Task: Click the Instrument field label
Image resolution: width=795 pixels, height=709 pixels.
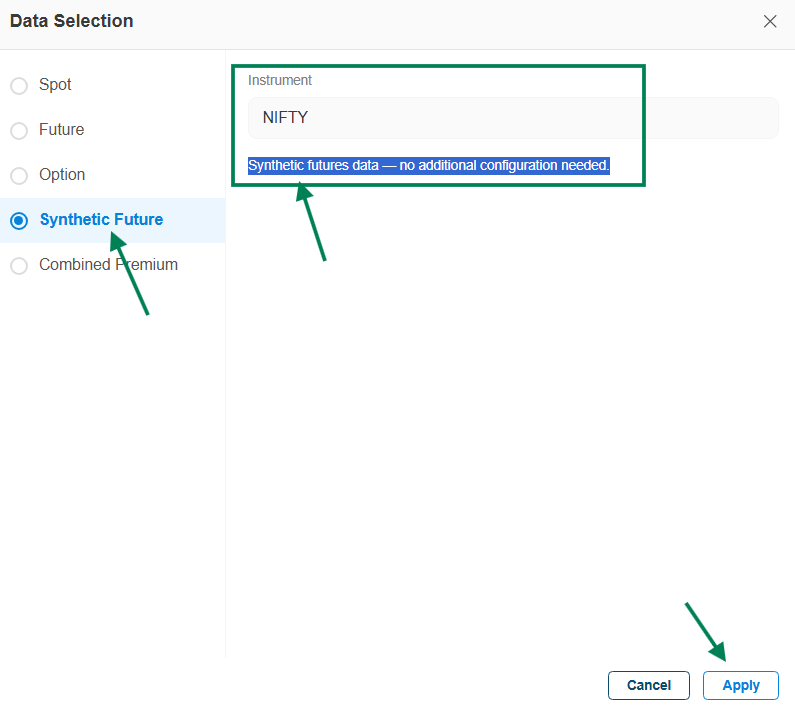Action: coord(280,80)
